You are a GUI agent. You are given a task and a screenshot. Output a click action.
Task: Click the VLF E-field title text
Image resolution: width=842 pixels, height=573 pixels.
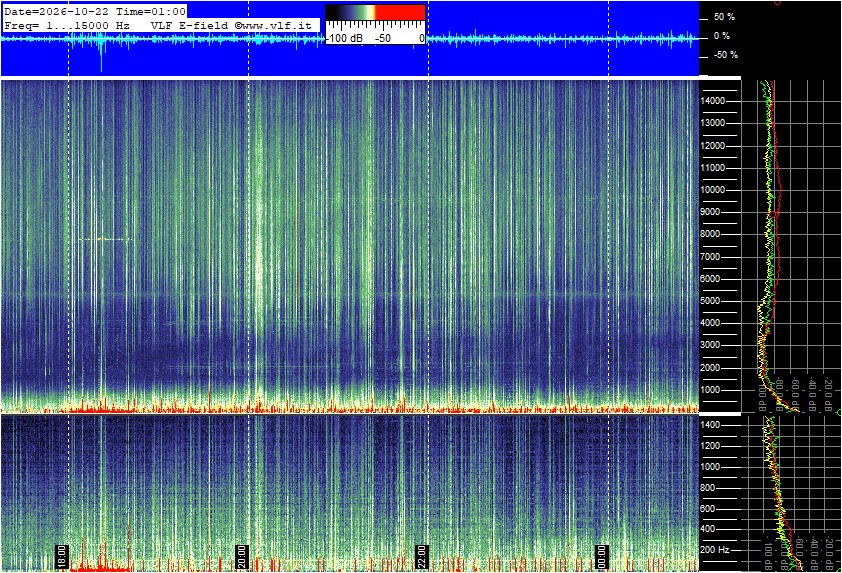click(190, 25)
